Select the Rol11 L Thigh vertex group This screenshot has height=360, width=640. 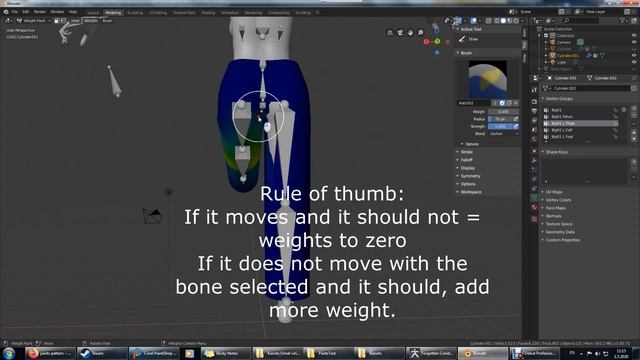[580, 123]
